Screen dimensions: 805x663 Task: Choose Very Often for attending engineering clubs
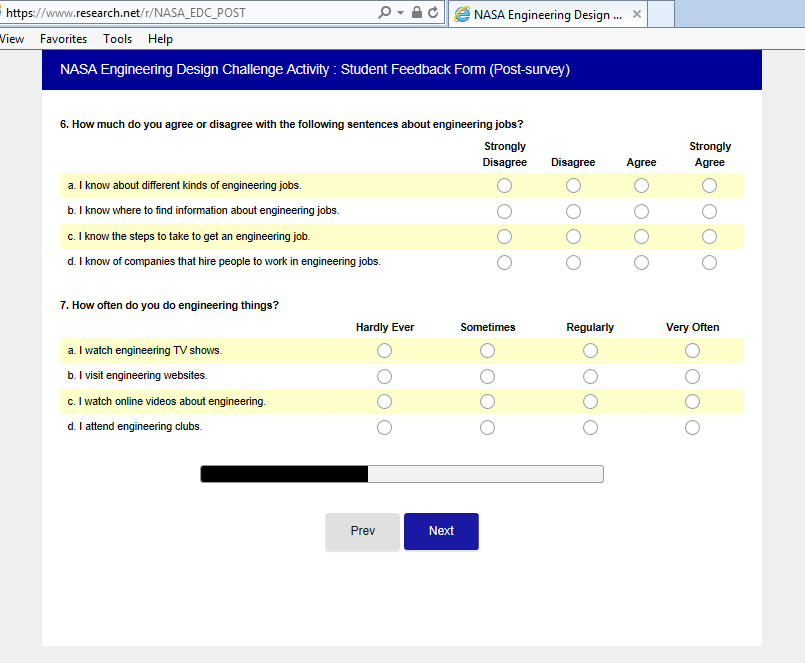pyautogui.click(x=692, y=427)
